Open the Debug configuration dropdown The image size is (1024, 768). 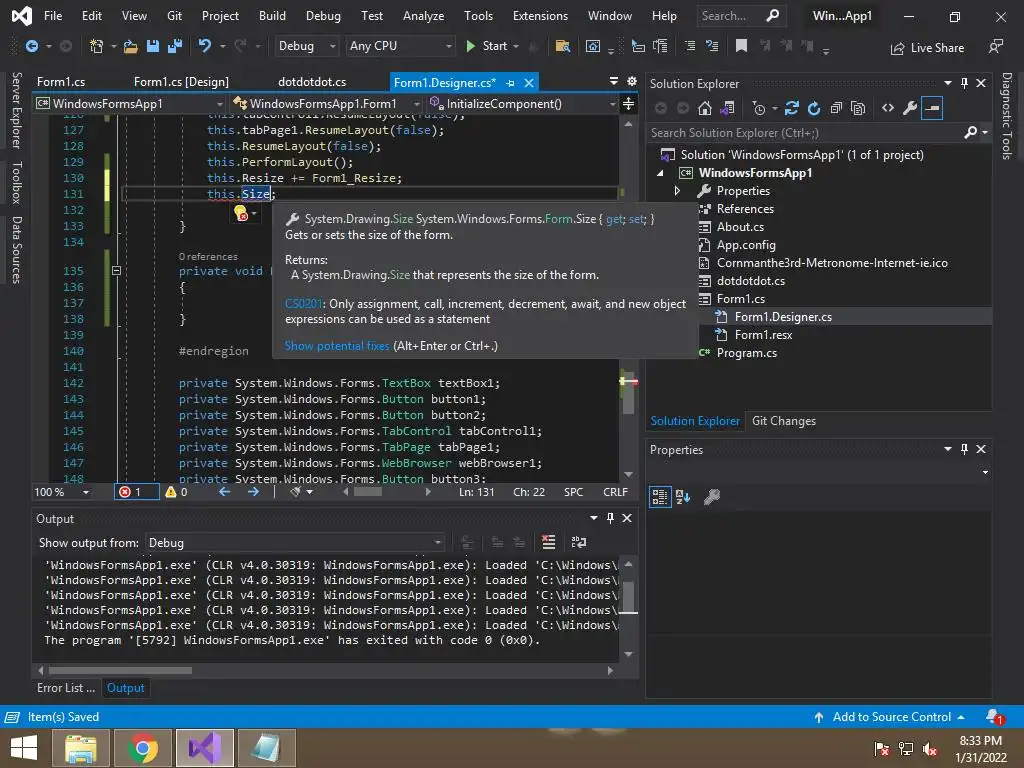306,46
